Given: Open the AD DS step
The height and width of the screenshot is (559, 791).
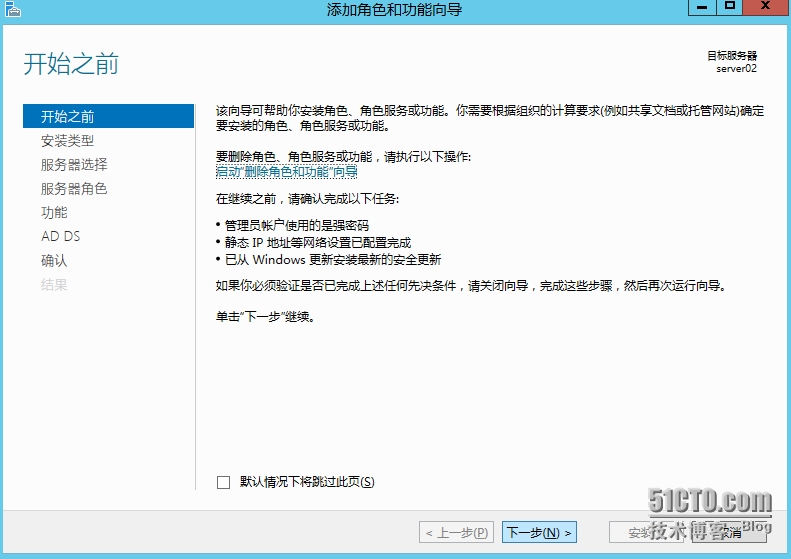Looking at the screenshot, I should (x=61, y=236).
